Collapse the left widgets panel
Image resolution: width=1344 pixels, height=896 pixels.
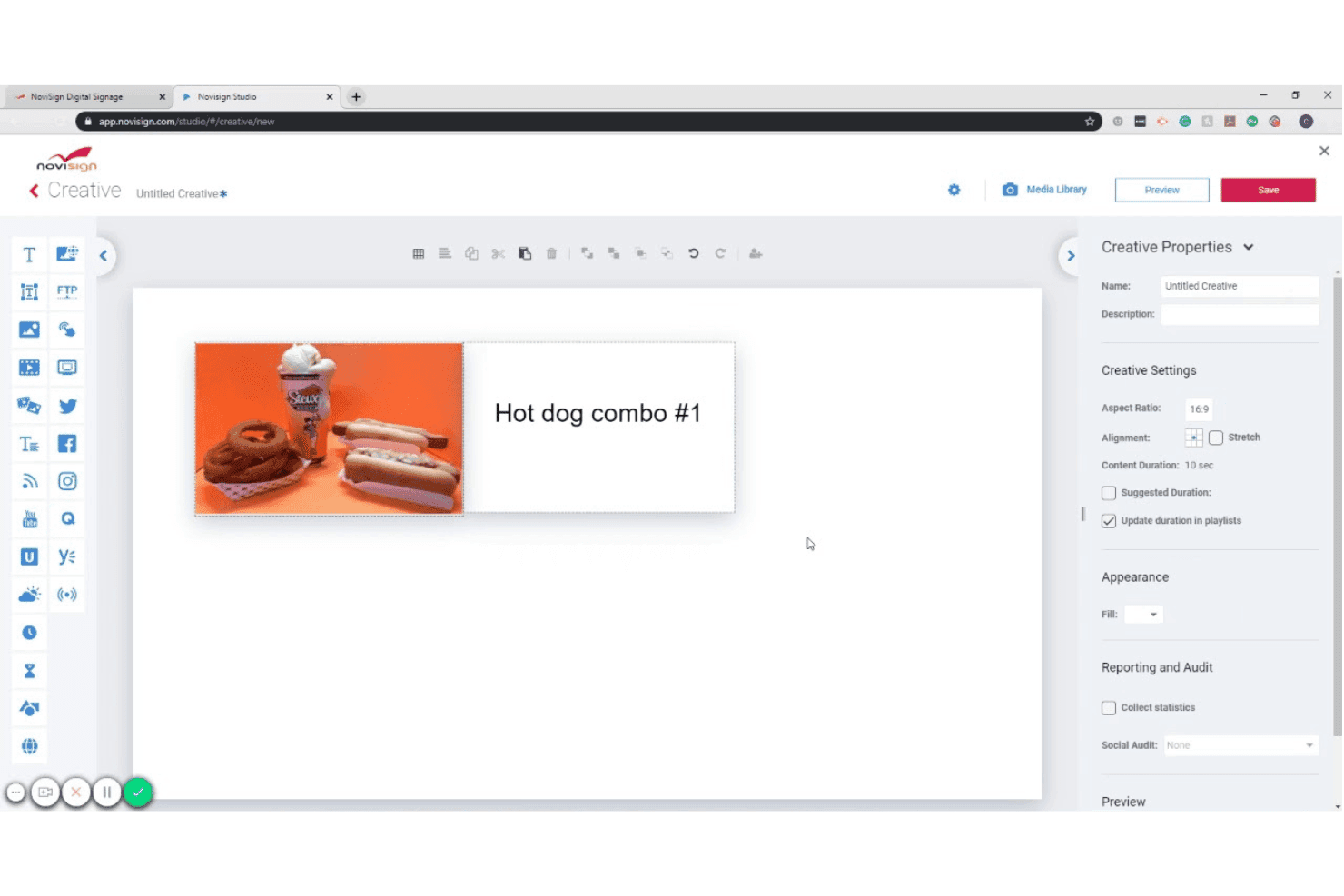[104, 256]
